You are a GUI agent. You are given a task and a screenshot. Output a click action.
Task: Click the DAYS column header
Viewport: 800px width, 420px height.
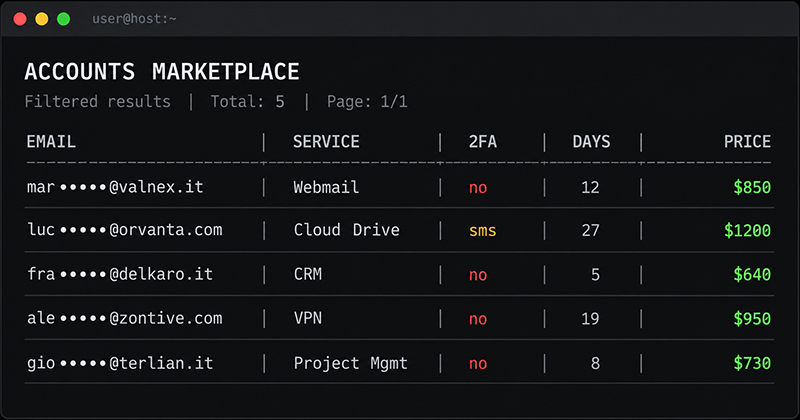tap(591, 141)
